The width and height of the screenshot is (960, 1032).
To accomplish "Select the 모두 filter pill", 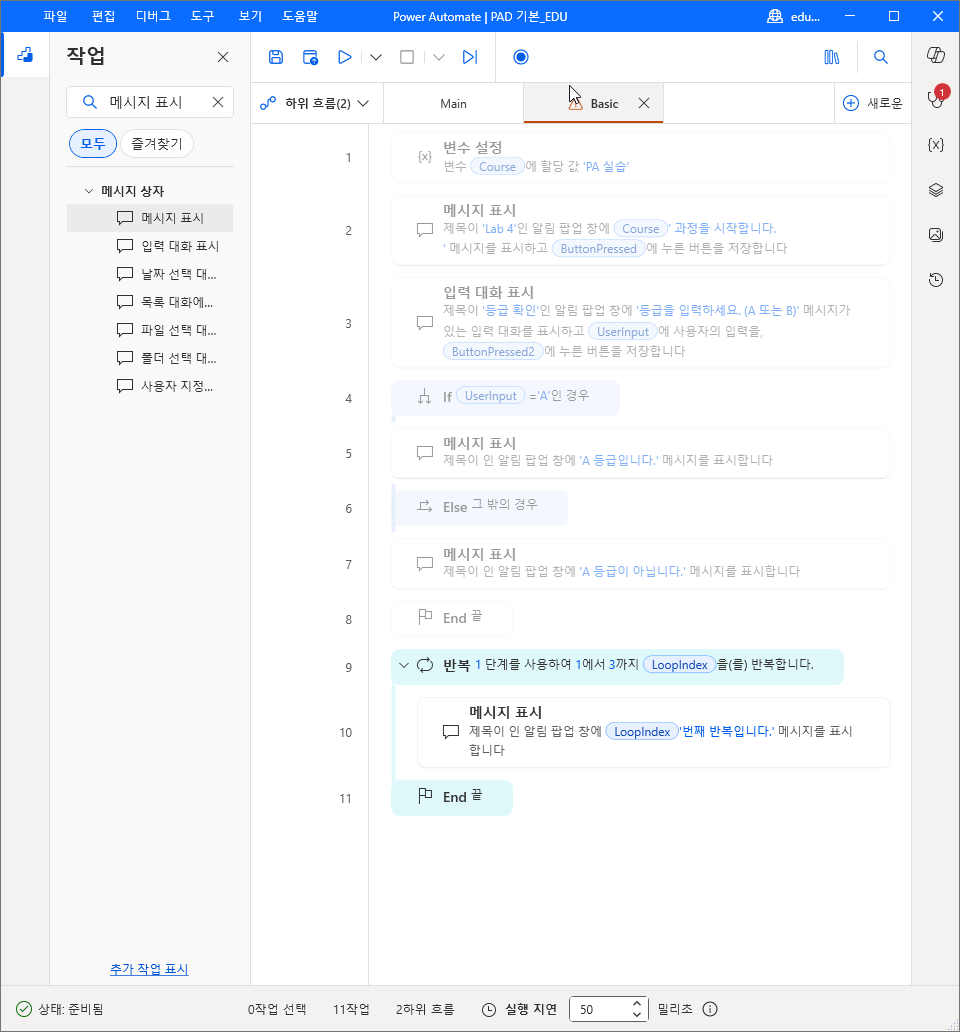I will coord(93,143).
